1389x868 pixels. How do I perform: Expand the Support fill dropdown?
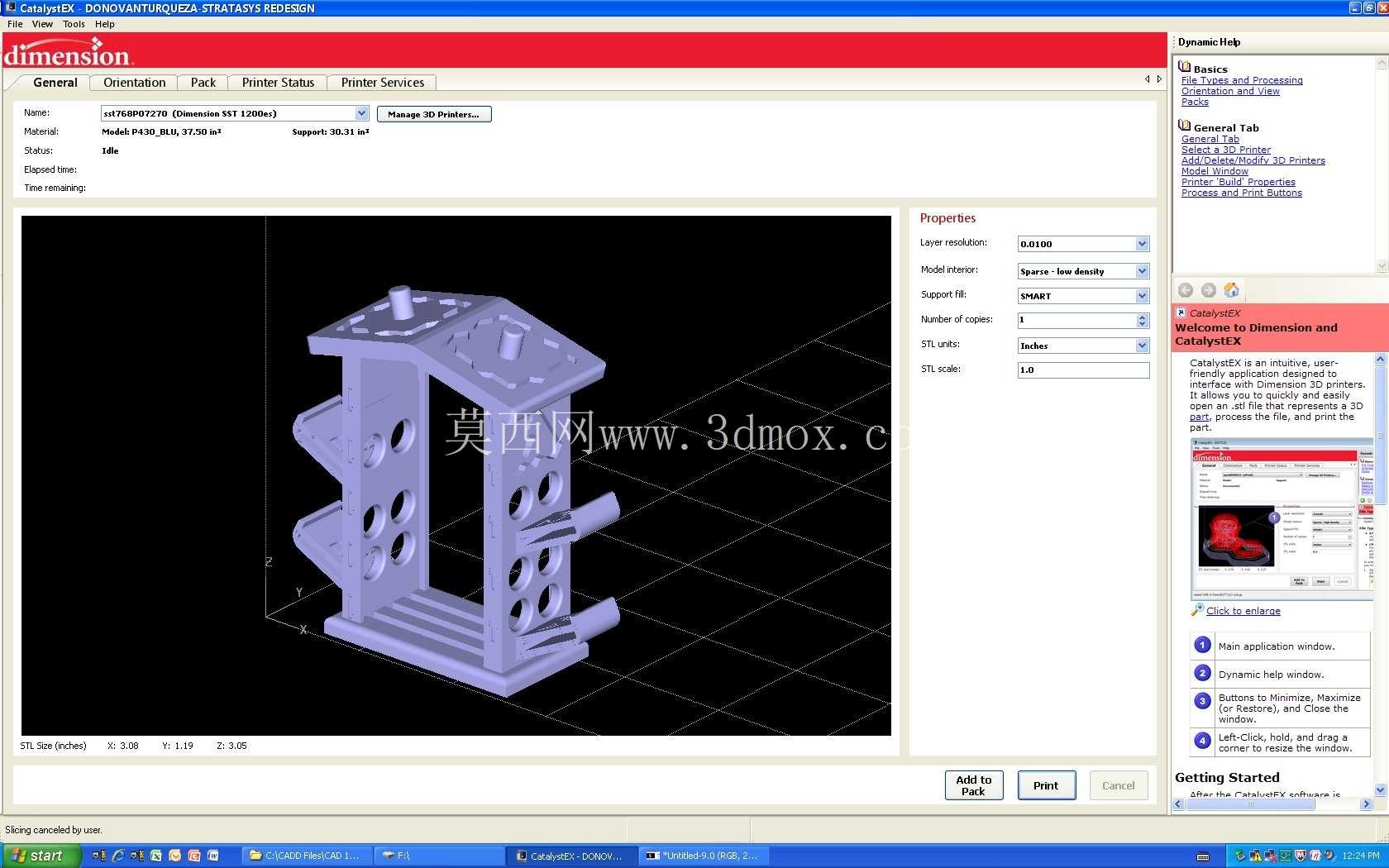coord(1142,296)
